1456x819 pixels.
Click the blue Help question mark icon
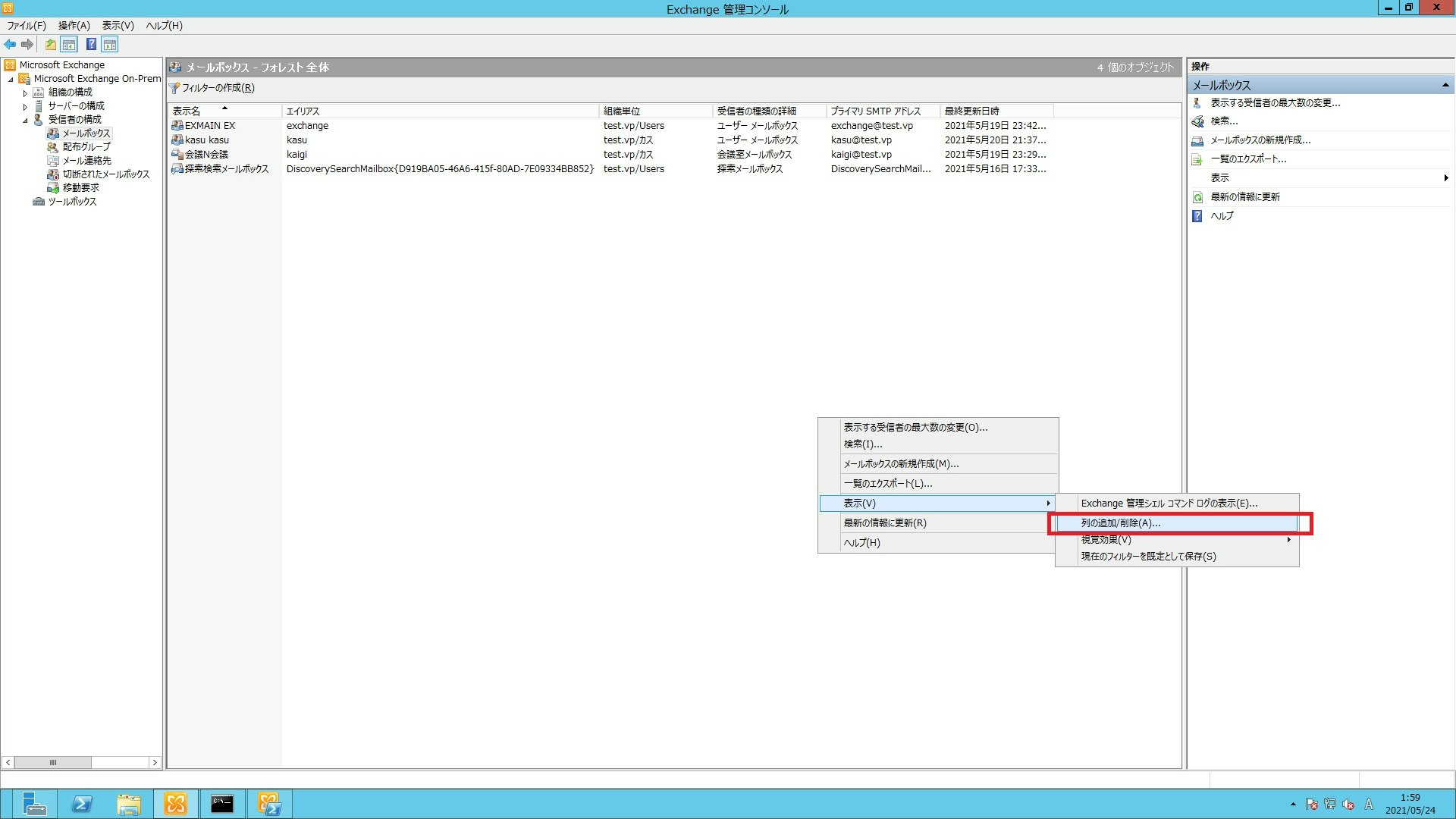91,45
